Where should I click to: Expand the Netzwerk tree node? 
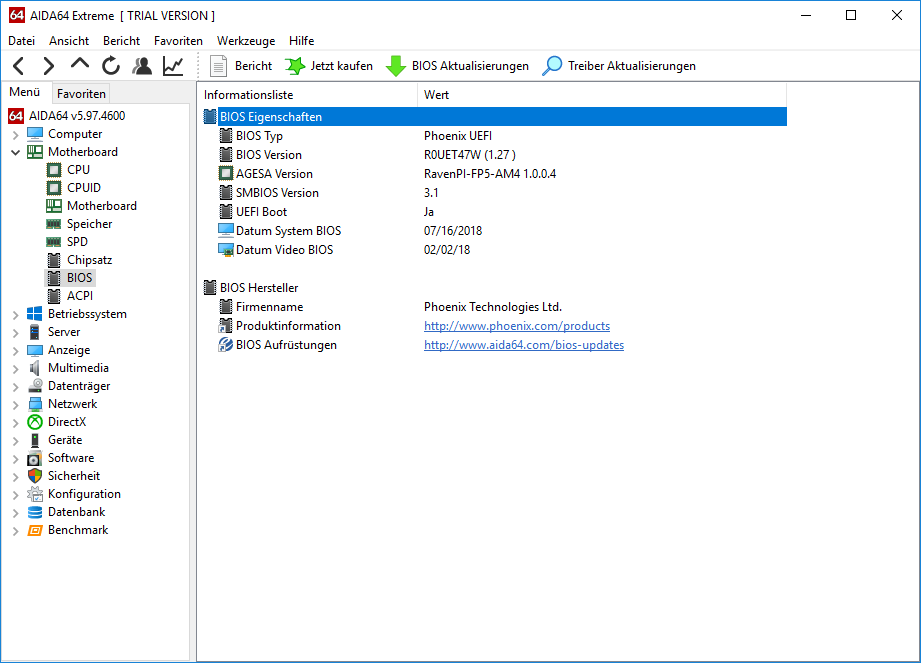tap(15, 405)
